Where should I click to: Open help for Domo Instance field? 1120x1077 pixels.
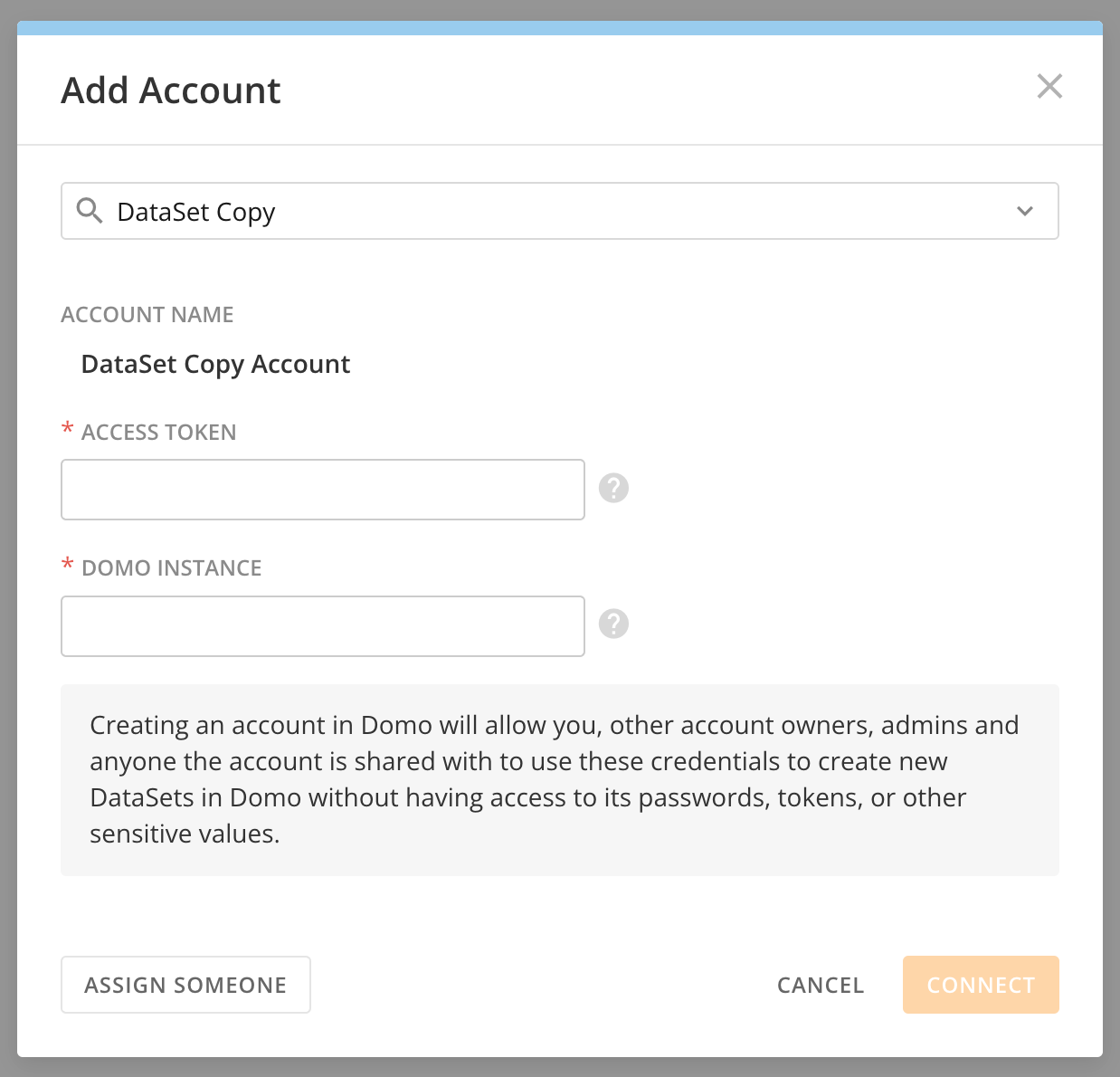coord(613,624)
